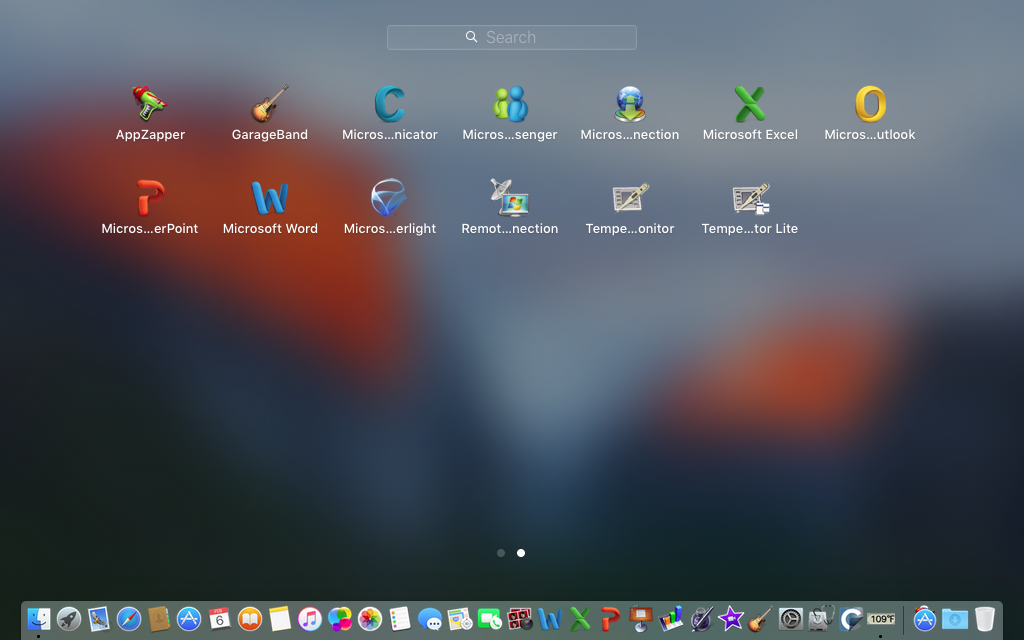Launch Numbers from the dock

pos(671,618)
